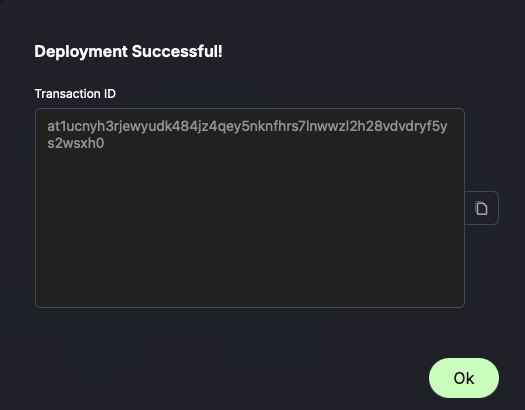Place the cursor on the at1ucnyh3r text line
The width and height of the screenshot is (525, 410).
point(247,127)
